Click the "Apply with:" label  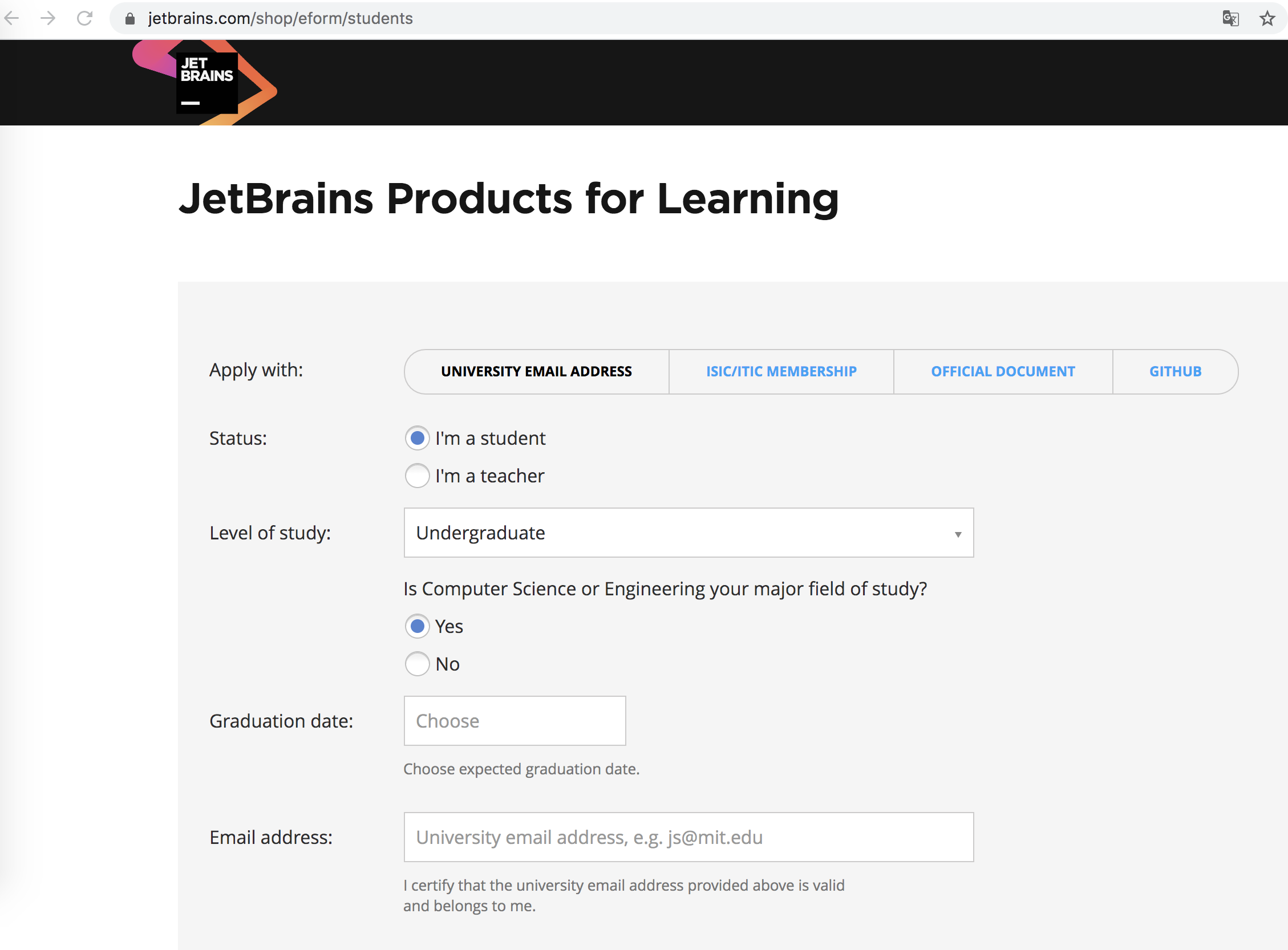[x=256, y=370]
